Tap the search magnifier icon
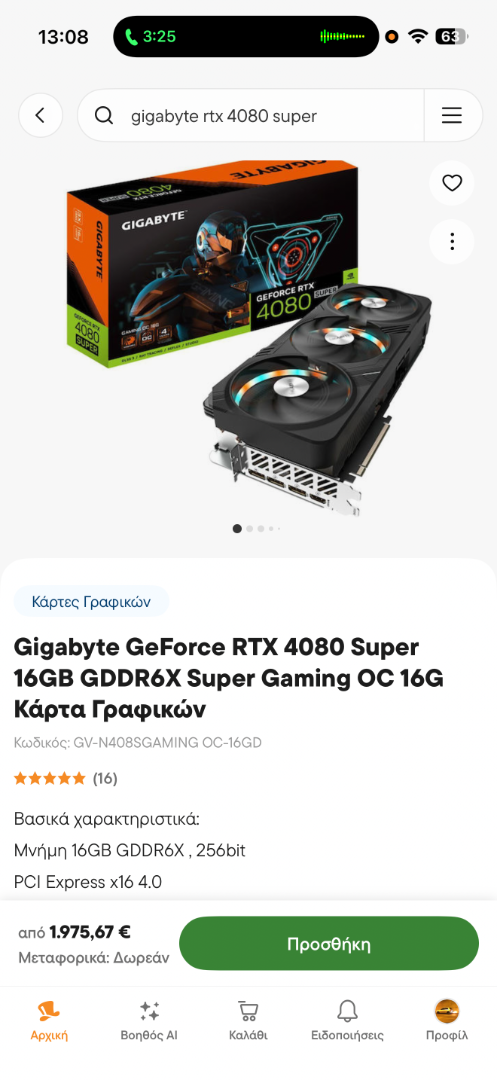The image size is (497, 1080). point(104,116)
